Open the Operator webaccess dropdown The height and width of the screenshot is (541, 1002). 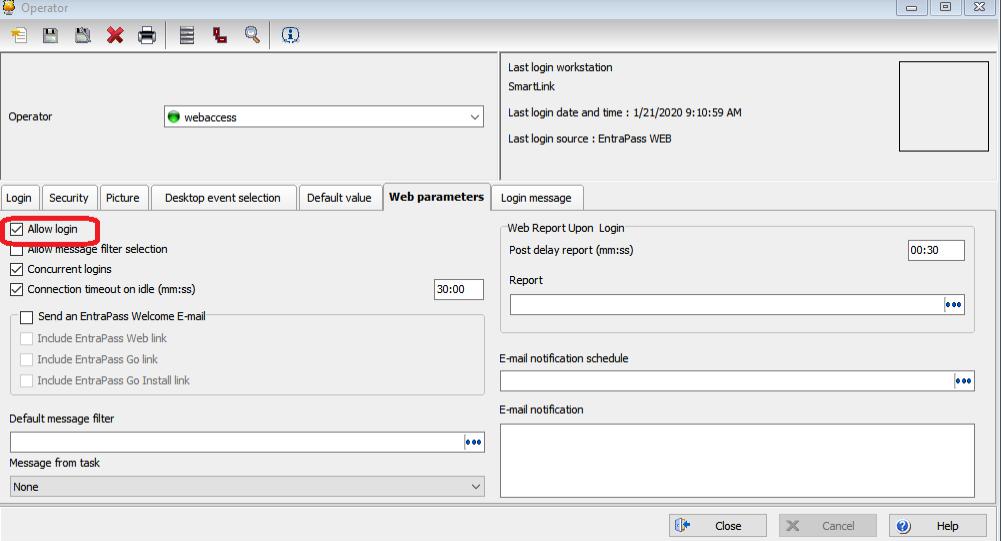475,117
